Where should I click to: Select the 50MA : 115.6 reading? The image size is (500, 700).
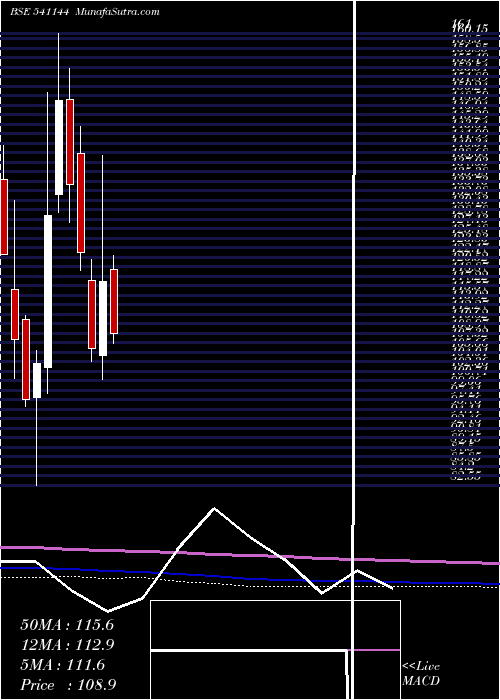[67, 625]
